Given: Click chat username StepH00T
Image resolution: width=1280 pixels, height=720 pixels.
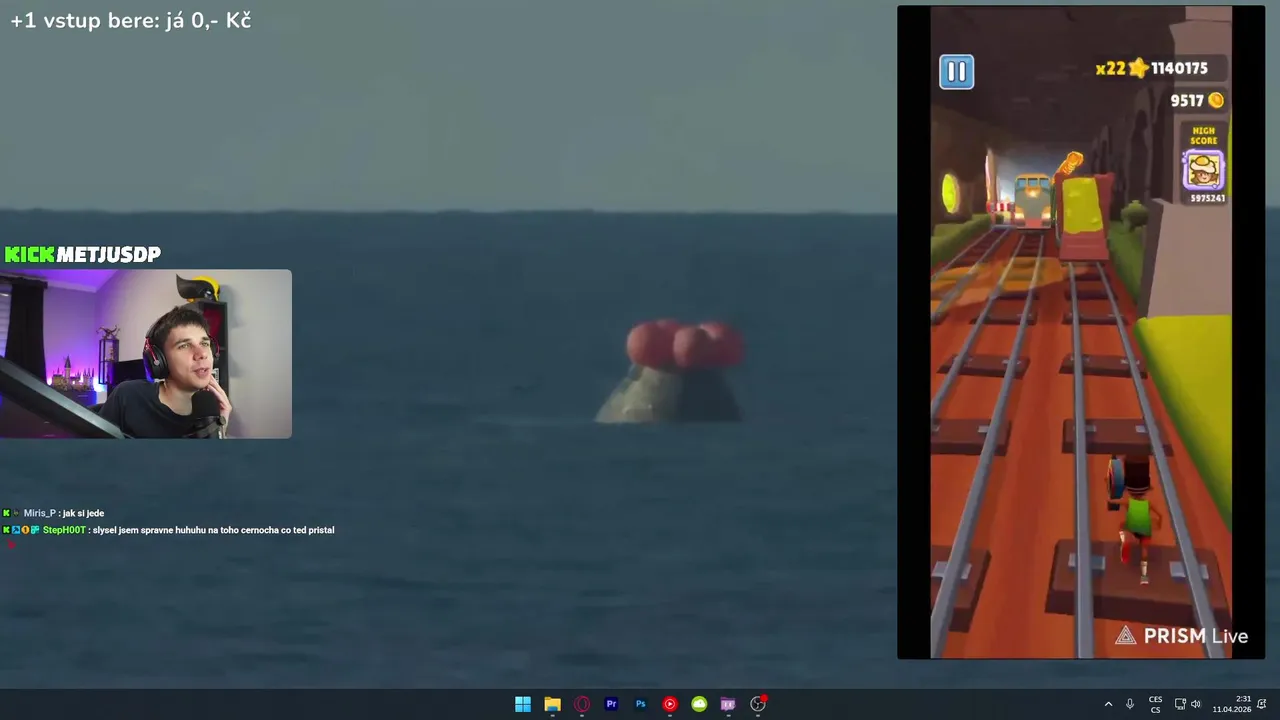Looking at the screenshot, I should (x=64, y=530).
